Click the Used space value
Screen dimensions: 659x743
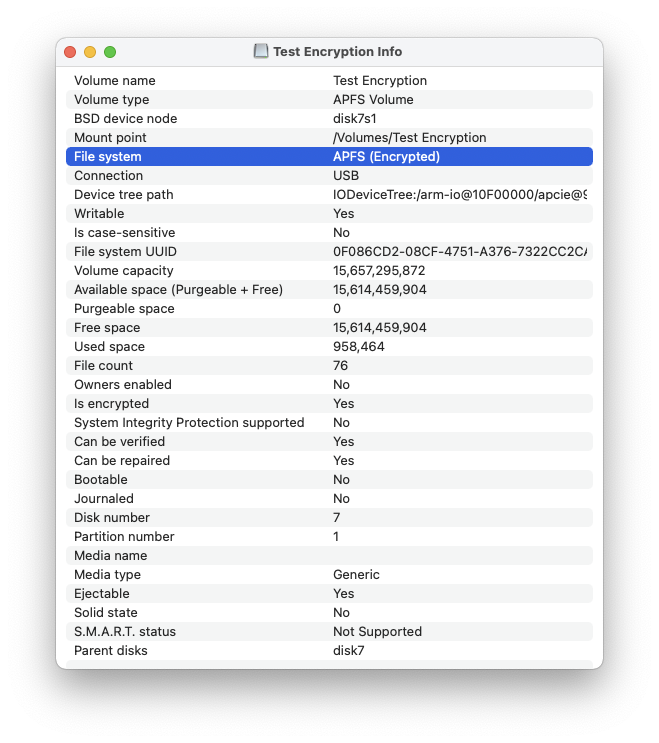359,347
